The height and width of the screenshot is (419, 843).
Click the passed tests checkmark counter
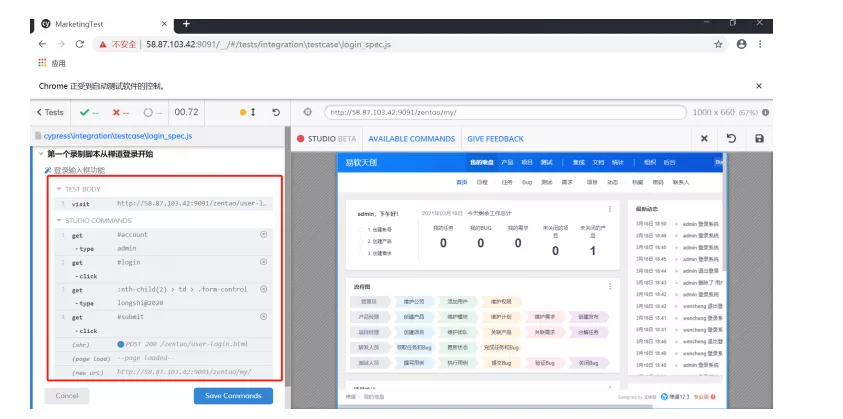[89, 112]
